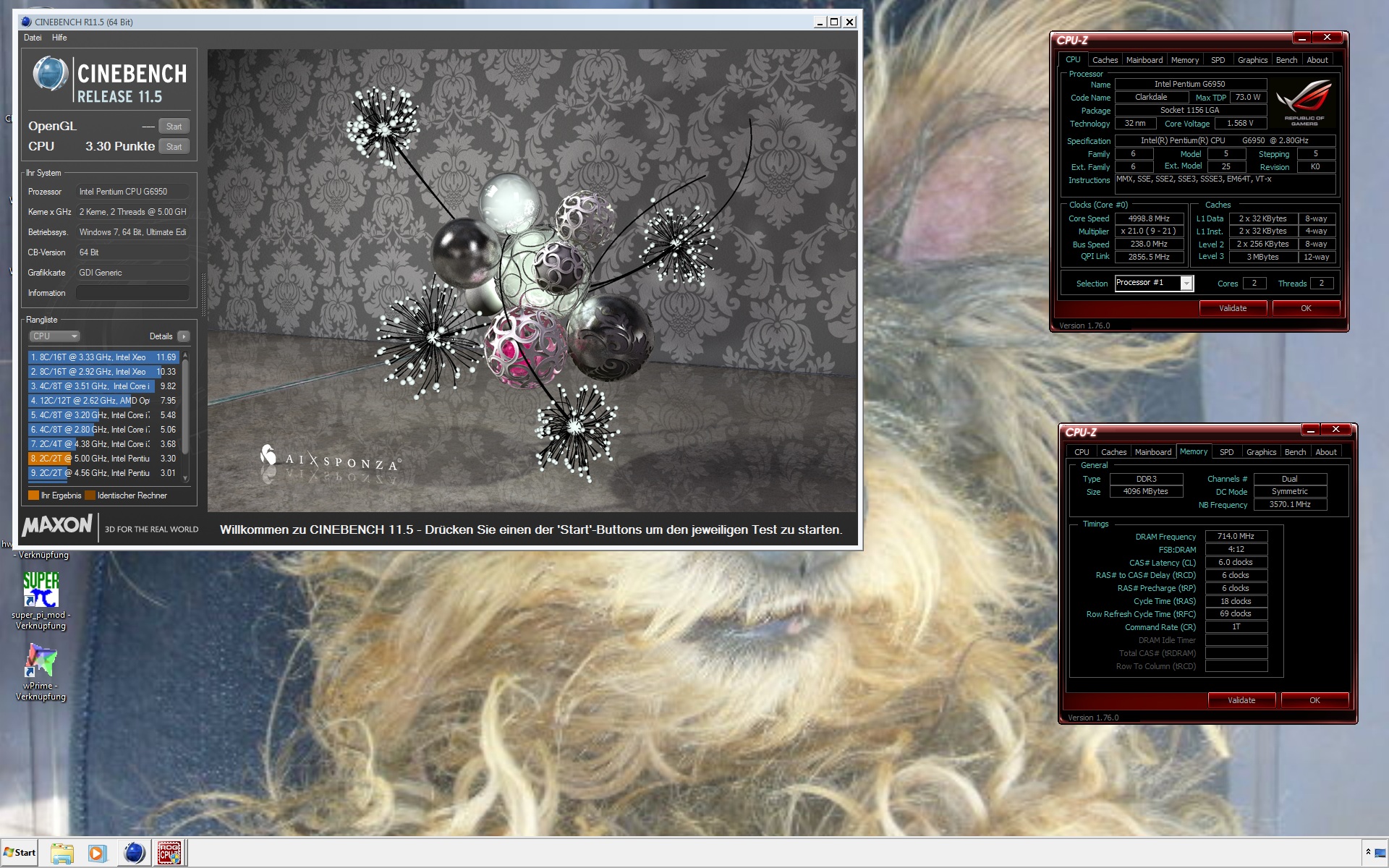Start the OpenGL benchmark test

174,127
